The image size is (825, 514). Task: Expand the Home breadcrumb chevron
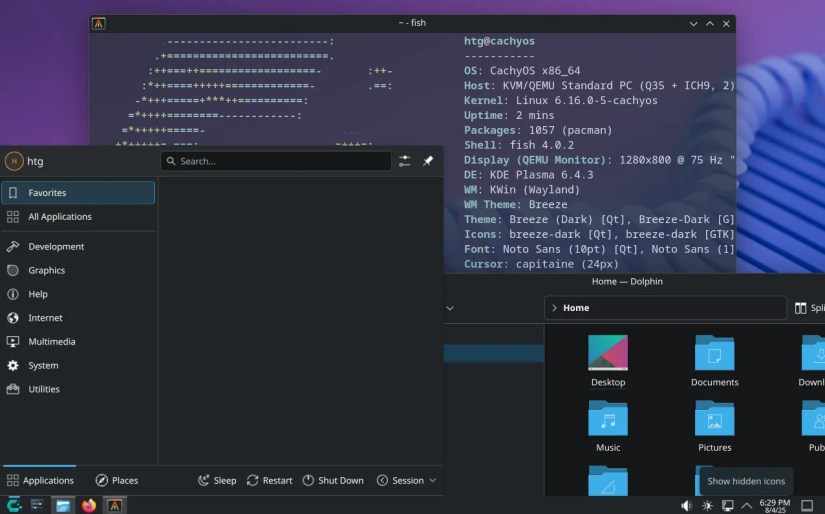[x=554, y=308]
